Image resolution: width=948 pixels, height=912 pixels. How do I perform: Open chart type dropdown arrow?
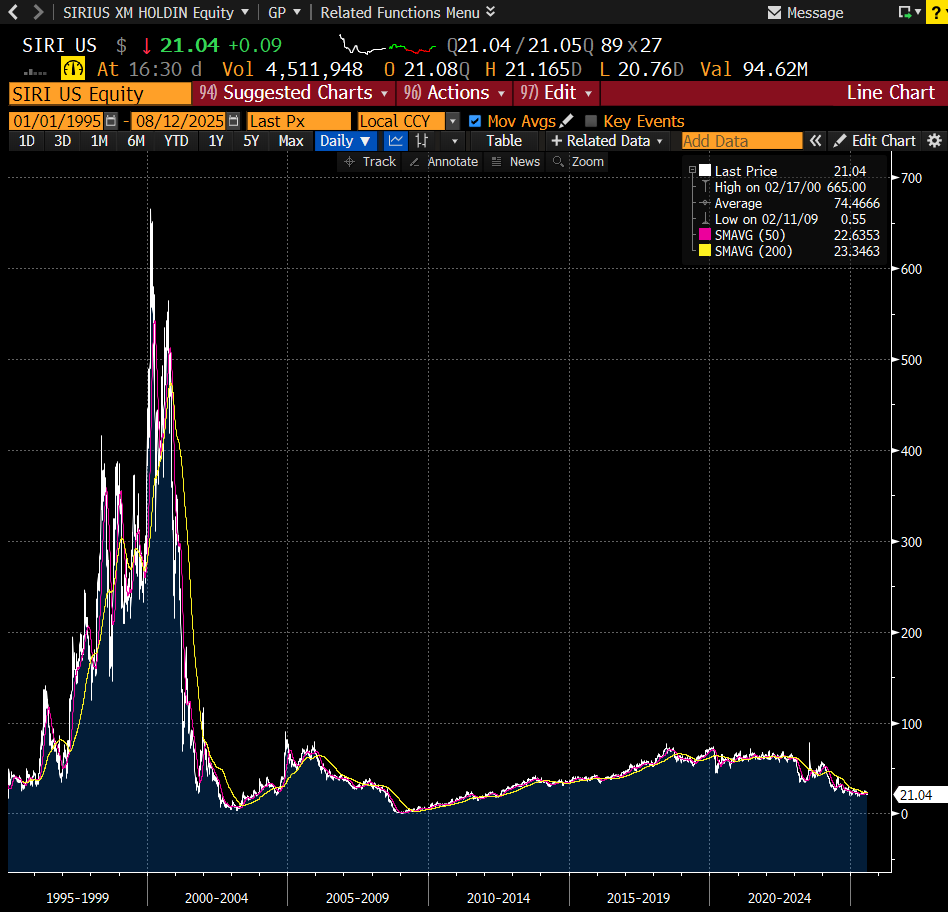pos(455,141)
